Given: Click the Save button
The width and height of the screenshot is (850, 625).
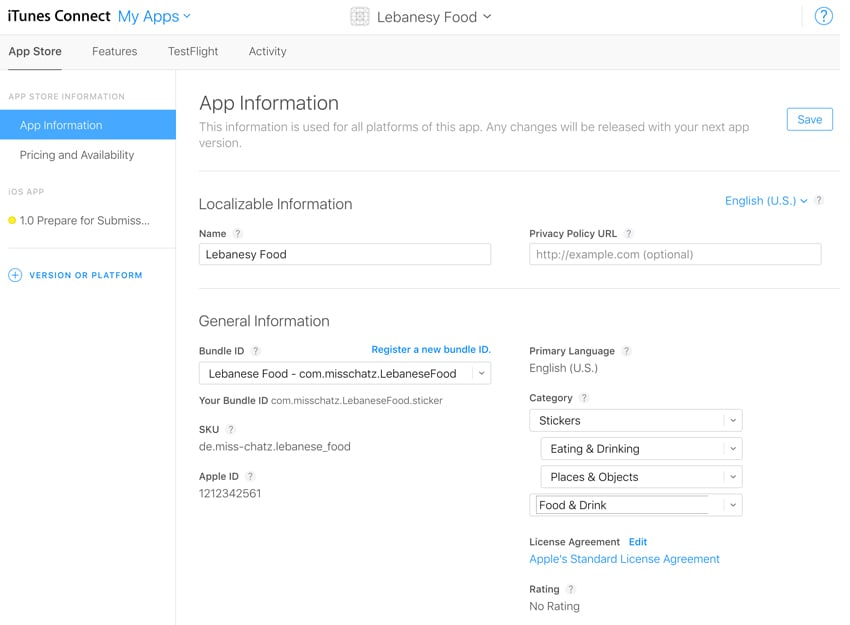Looking at the screenshot, I should [x=809, y=119].
